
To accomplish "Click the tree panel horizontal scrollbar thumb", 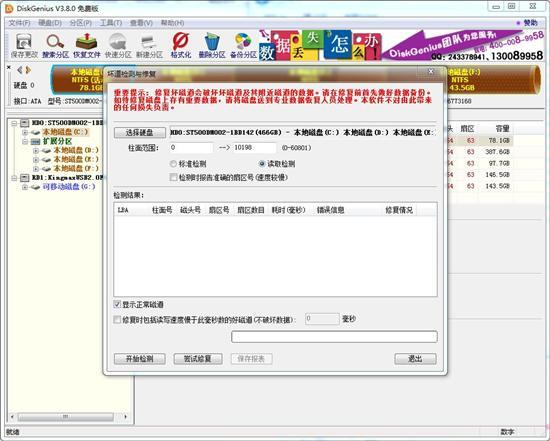I will [x=66, y=417].
